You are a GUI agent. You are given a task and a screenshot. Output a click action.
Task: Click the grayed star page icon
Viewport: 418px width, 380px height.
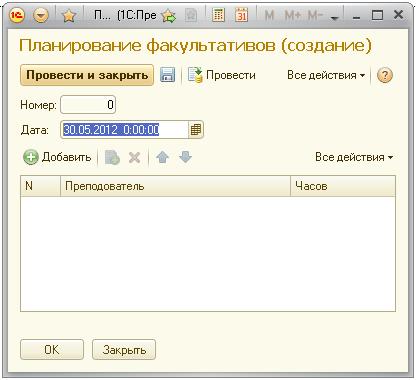point(191,15)
